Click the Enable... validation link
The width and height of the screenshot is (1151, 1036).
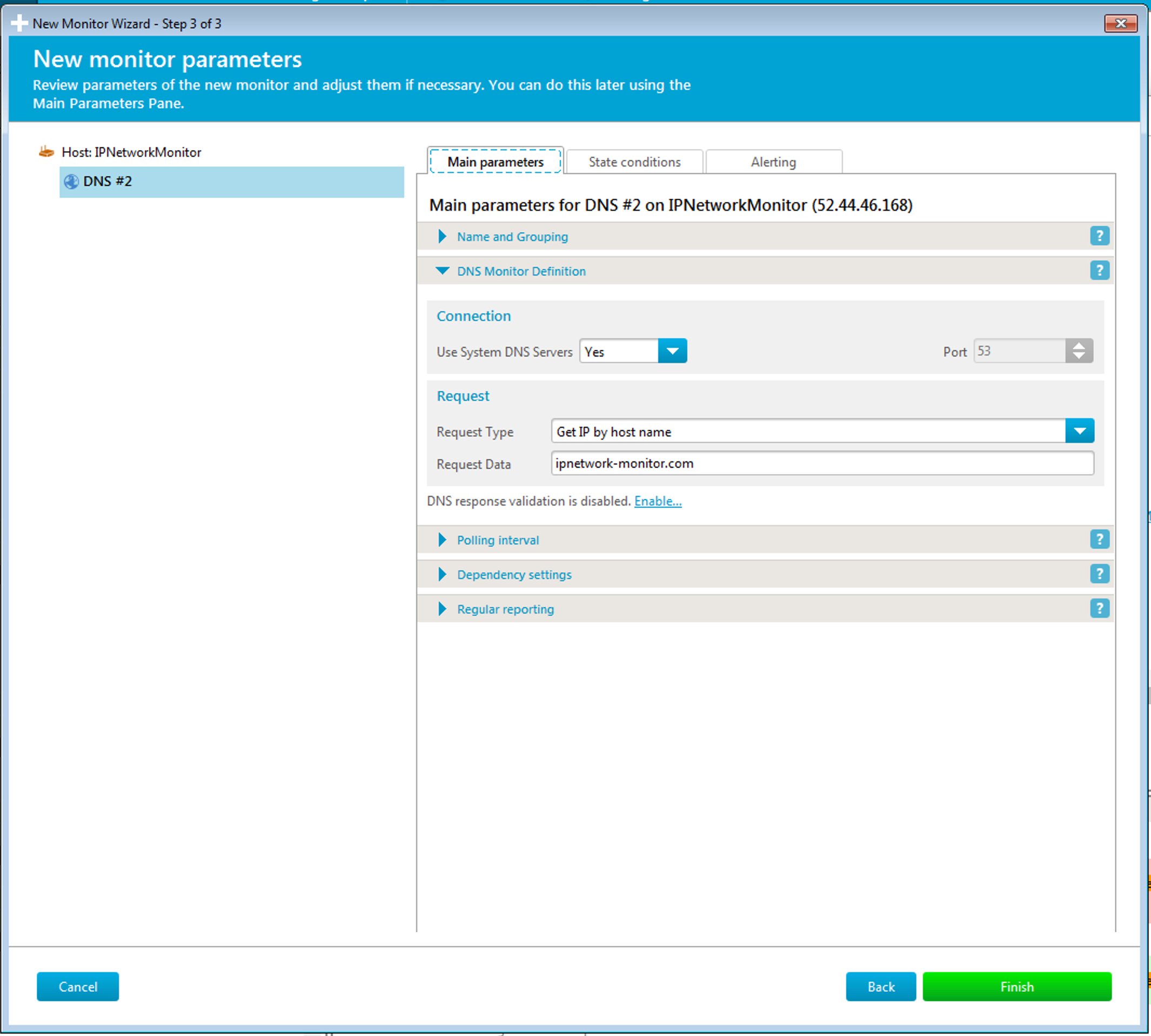click(x=658, y=501)
